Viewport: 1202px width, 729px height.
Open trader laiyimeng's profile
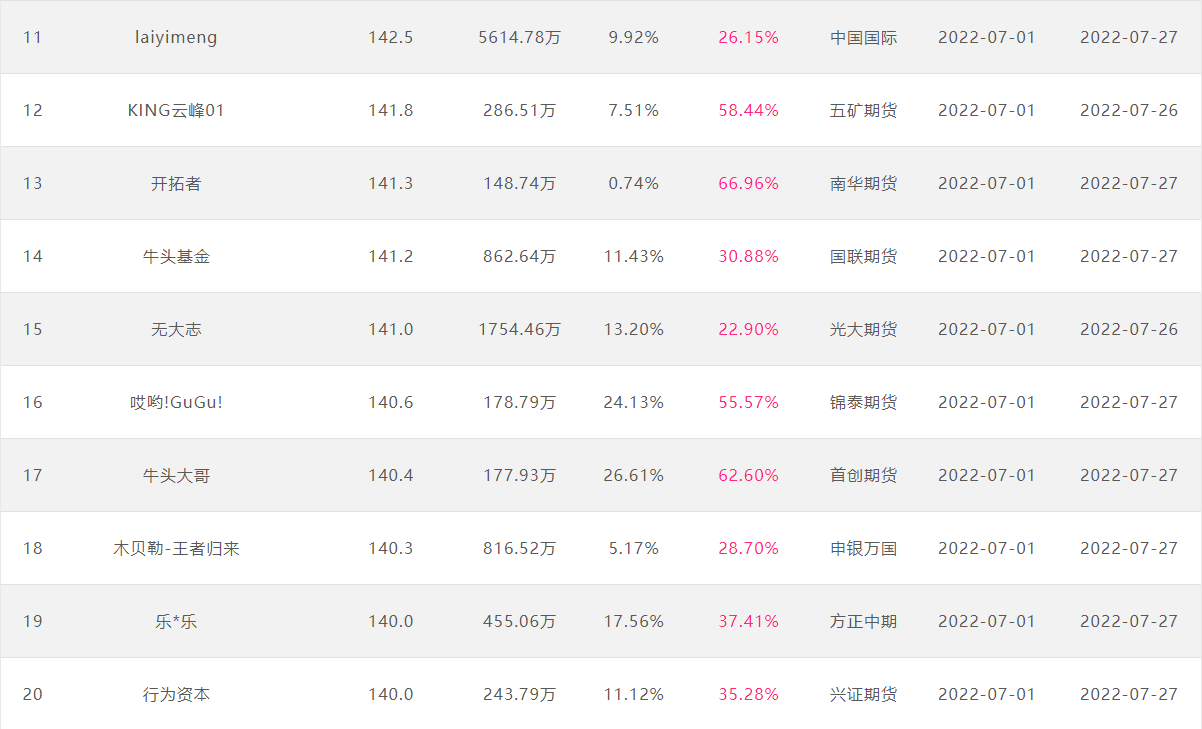(176, 38)
